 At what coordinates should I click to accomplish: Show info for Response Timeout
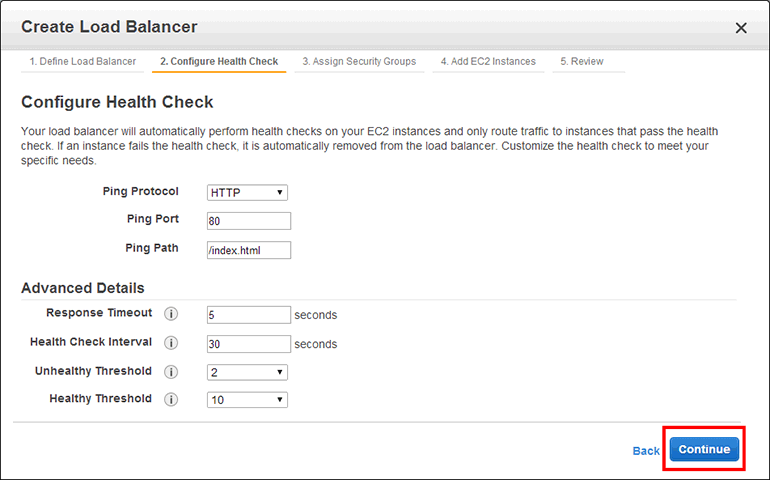coord(170,315)
